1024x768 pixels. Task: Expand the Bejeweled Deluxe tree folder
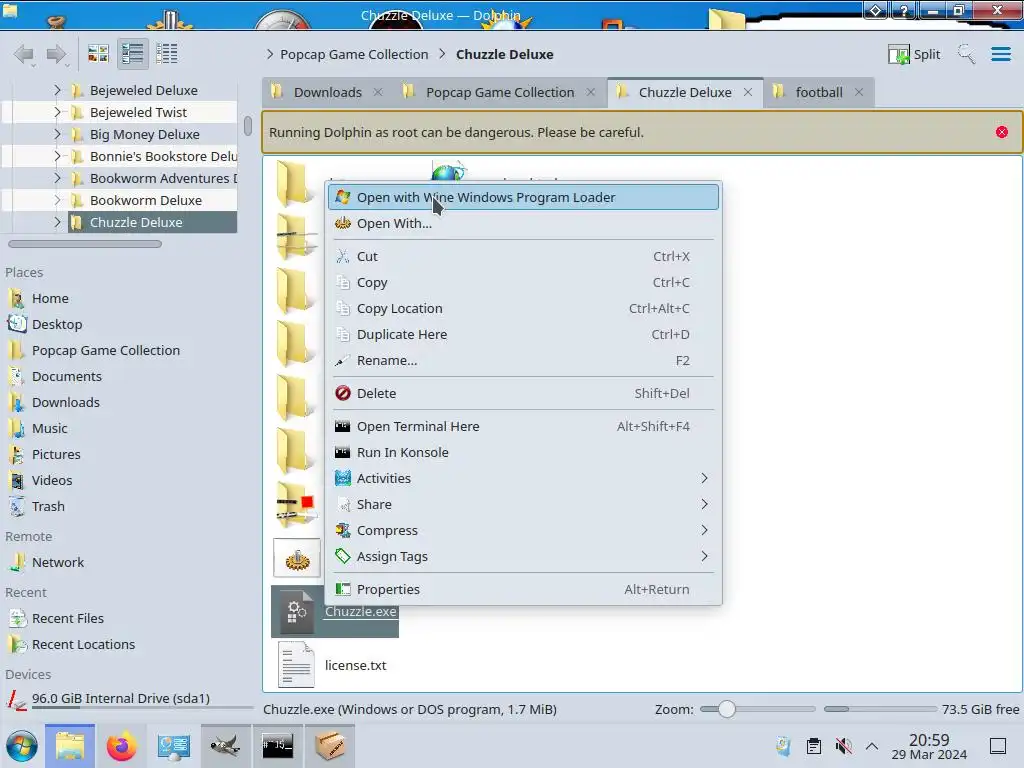point(57,90)
